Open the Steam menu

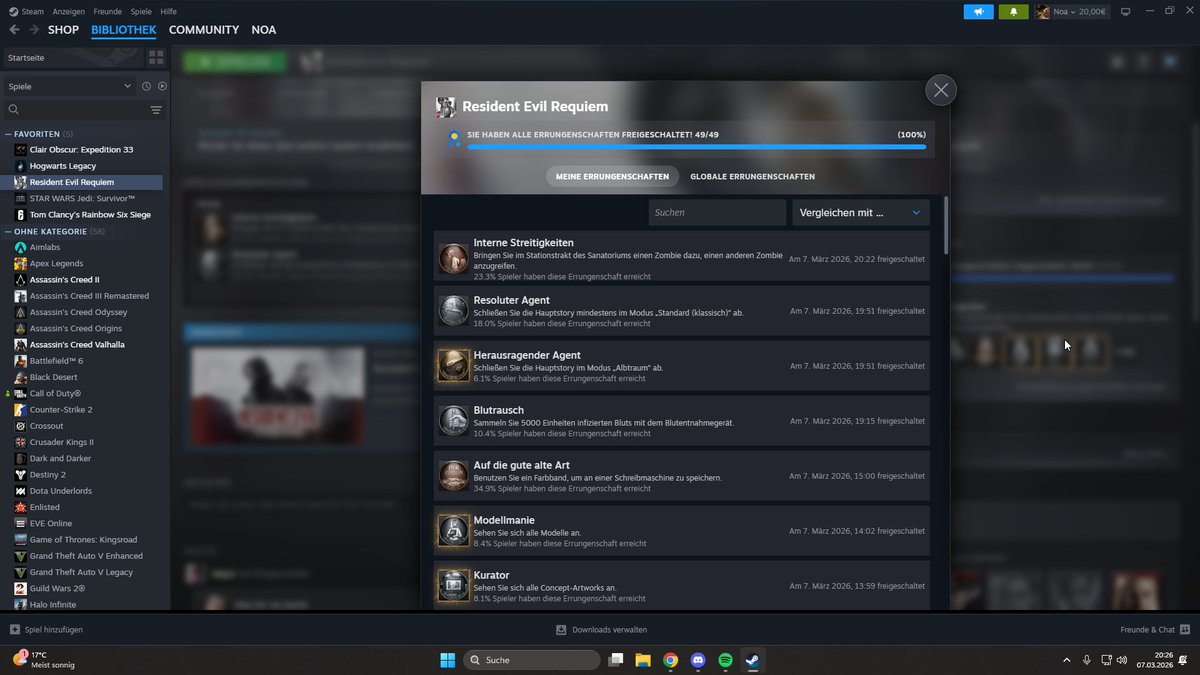pyautogui.click(x=33, y=11)
